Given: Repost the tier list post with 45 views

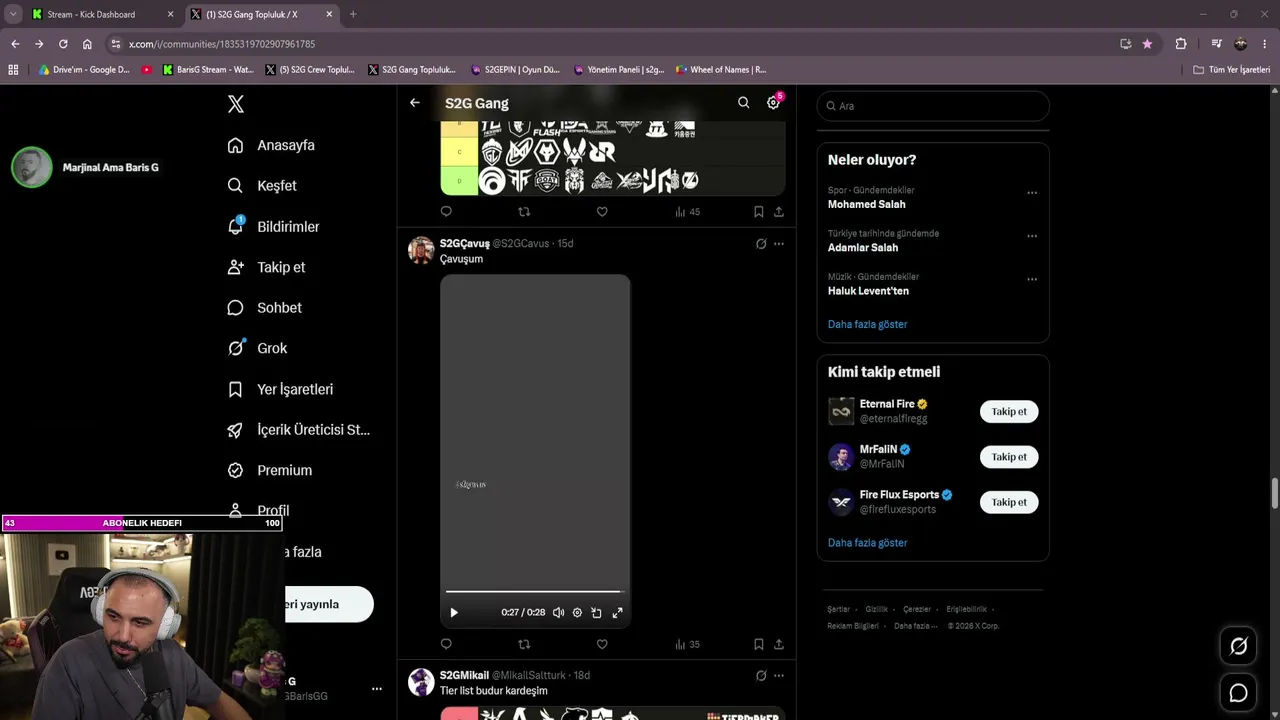Looking at the screenshot, I should 524,212.
